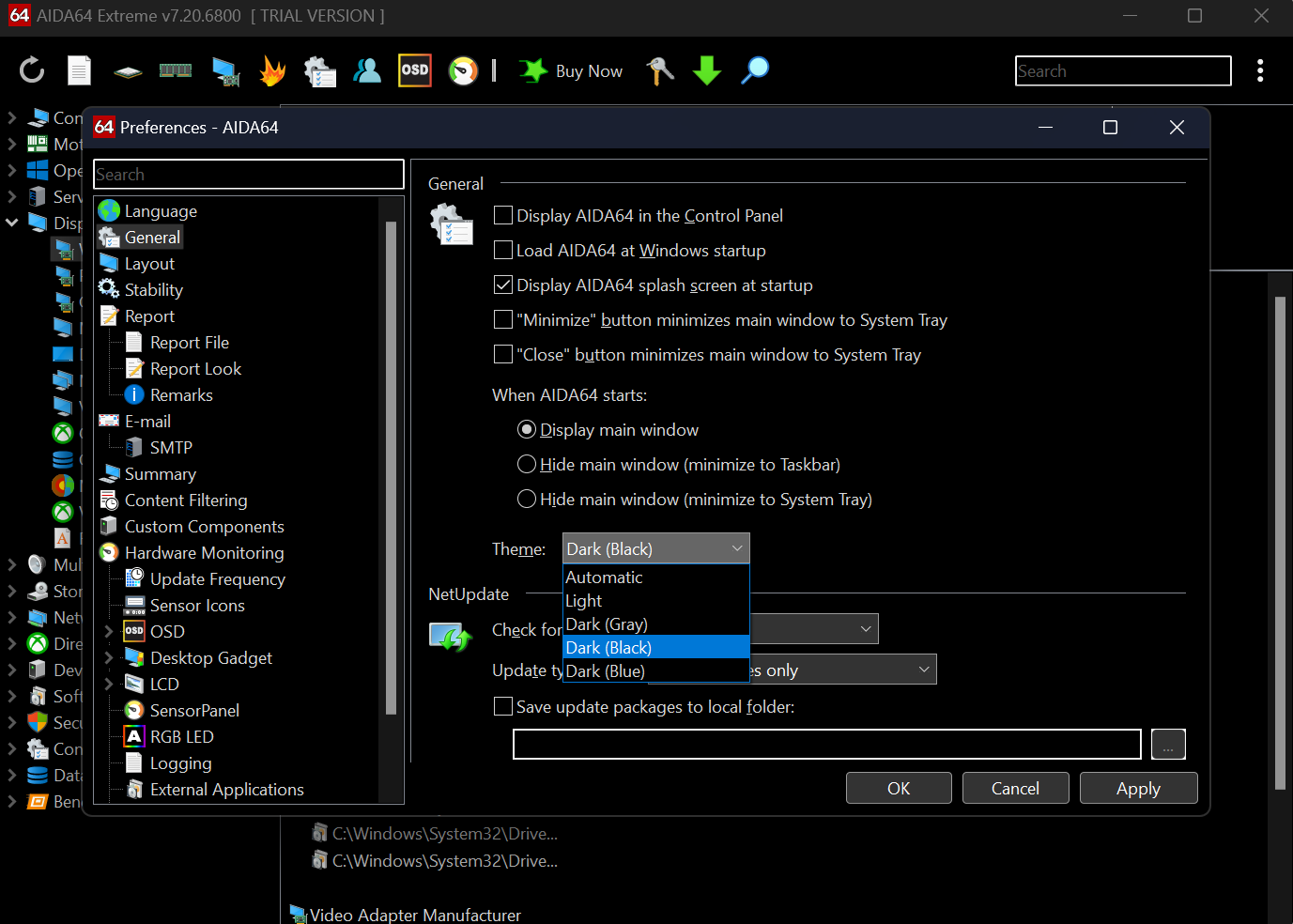The image size is (1293, 924).
Task: Click the green download arrow update icon
Action: [x=707, y=70]
